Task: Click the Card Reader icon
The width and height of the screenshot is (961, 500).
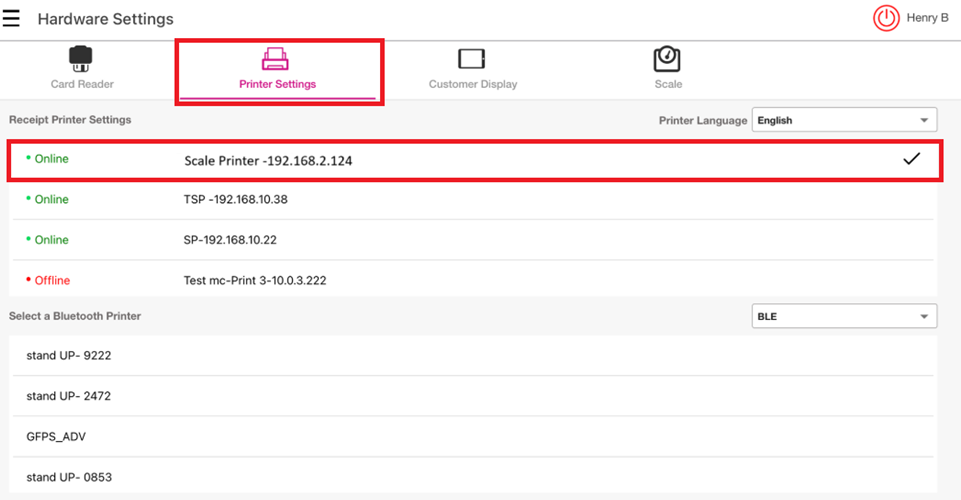Action: coord(81,58)
